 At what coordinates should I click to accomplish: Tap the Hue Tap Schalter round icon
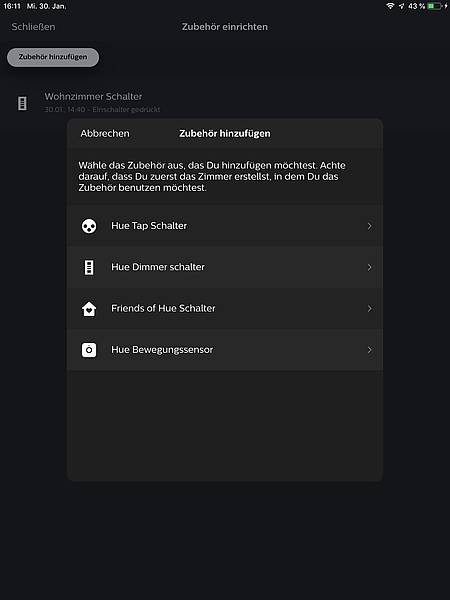pos(89,226)
